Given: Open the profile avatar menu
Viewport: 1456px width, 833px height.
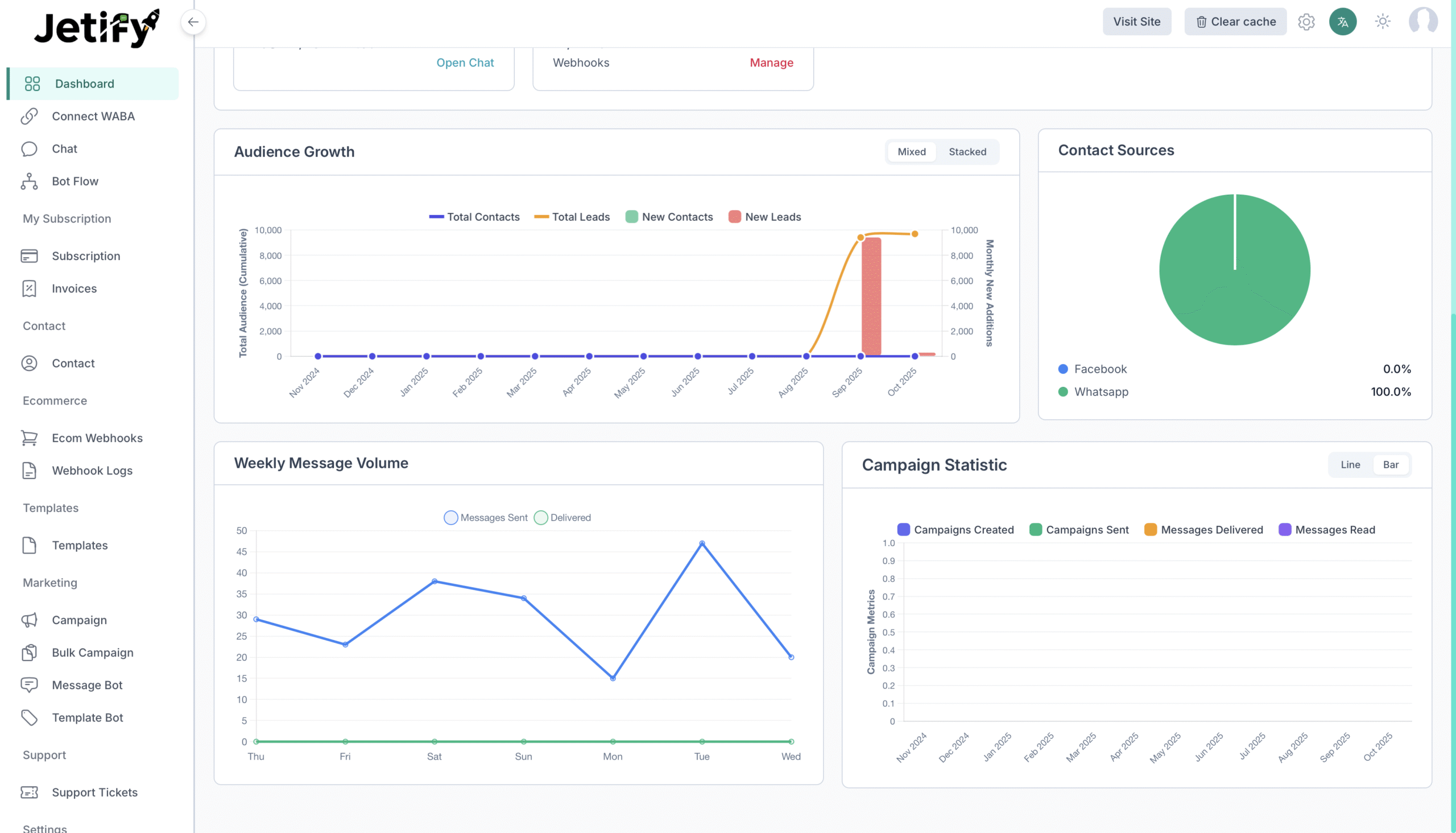Looking at the screenshot, I should (1424, 22).
